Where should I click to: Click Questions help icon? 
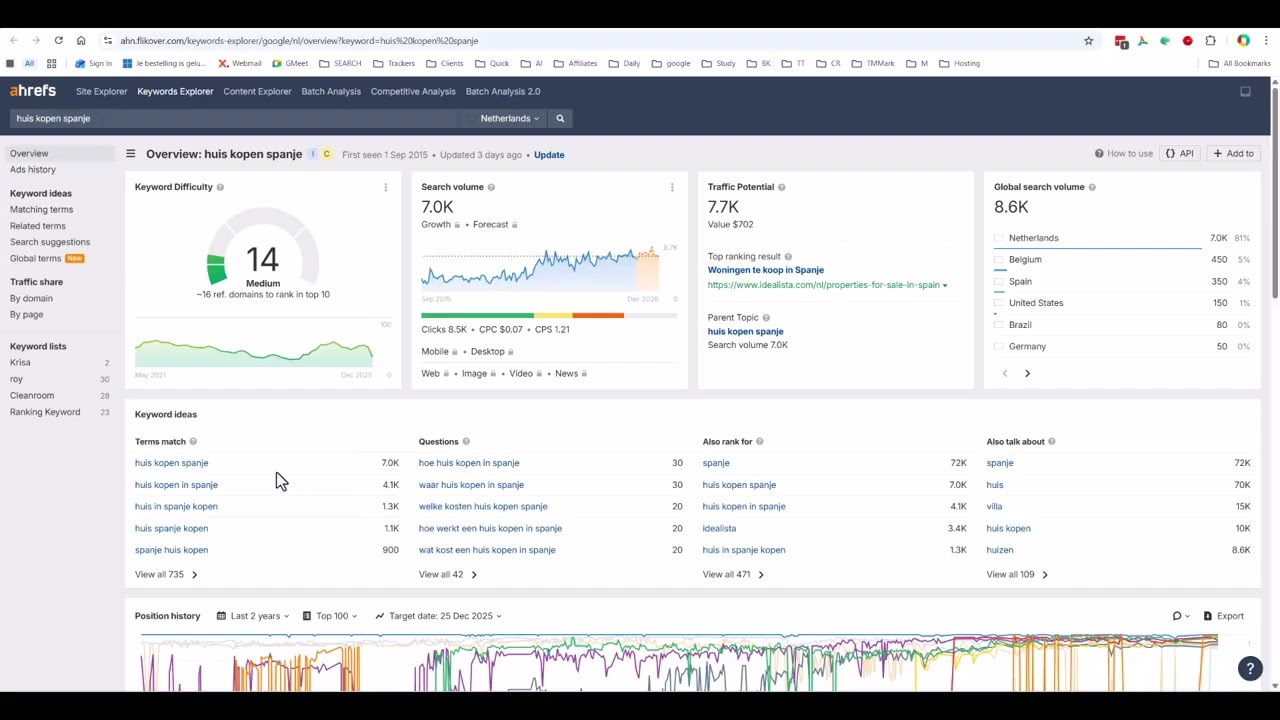[x=466, y=442]
